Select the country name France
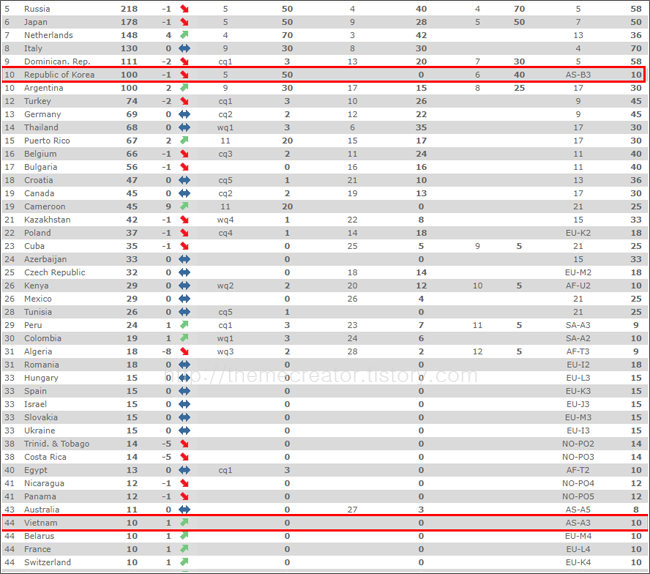The image size is (650, 574). point(37,550)
